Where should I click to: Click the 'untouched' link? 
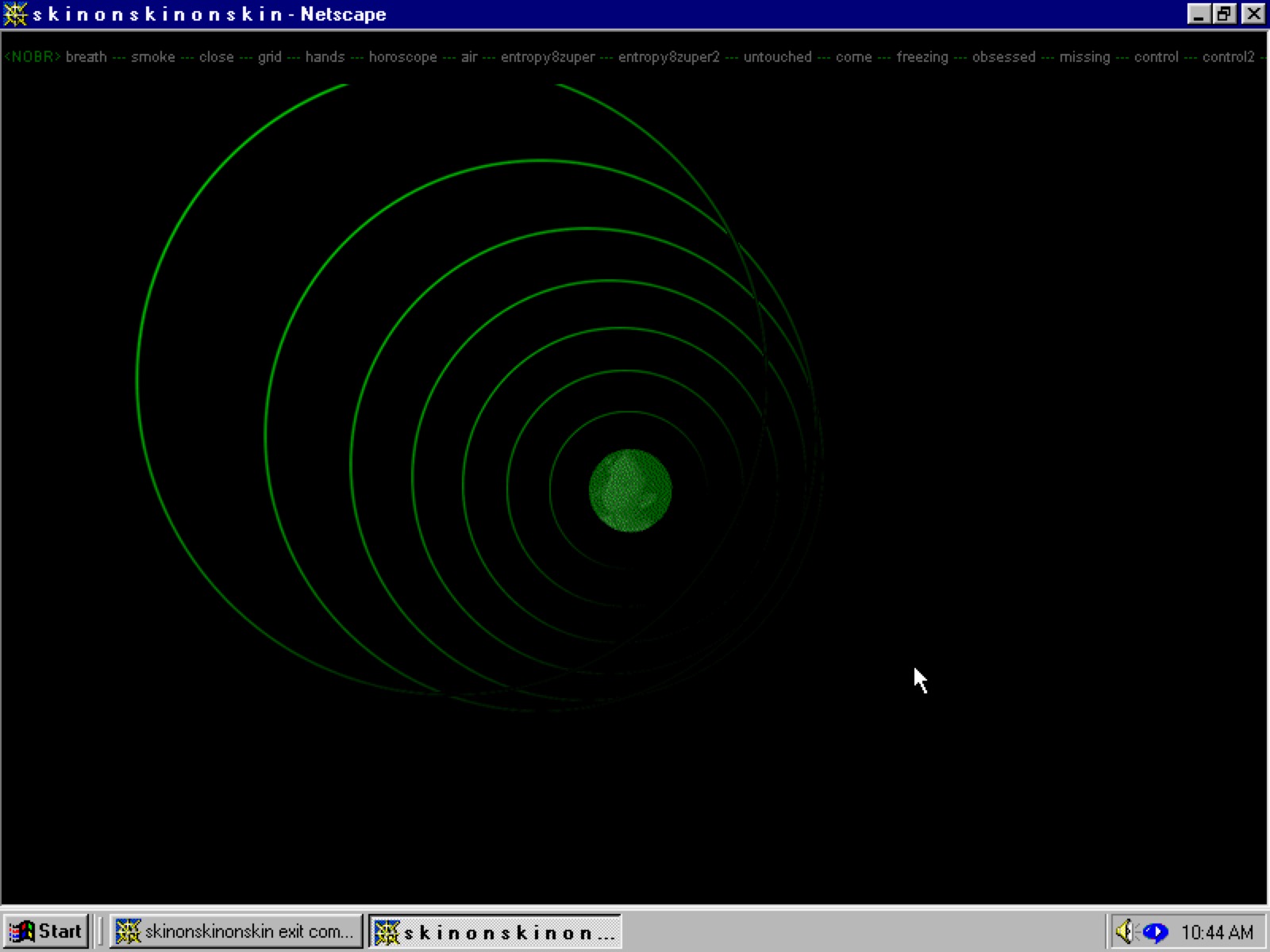point(777,57)
